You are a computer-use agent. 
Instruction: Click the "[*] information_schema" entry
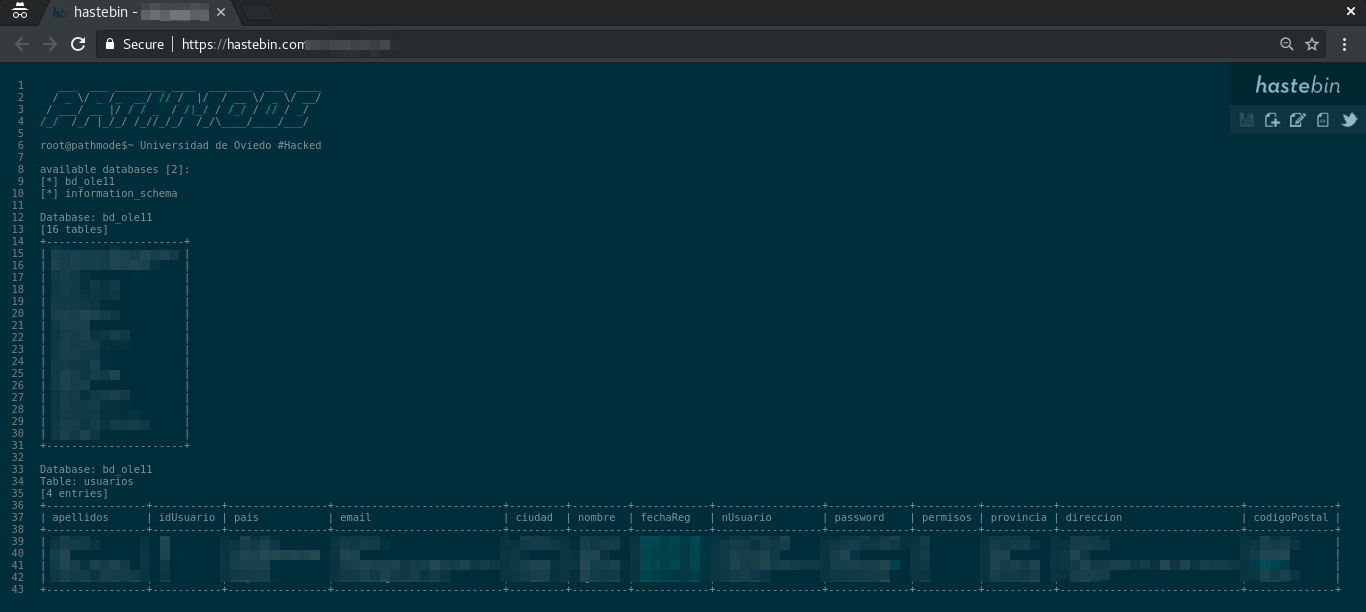109,193
